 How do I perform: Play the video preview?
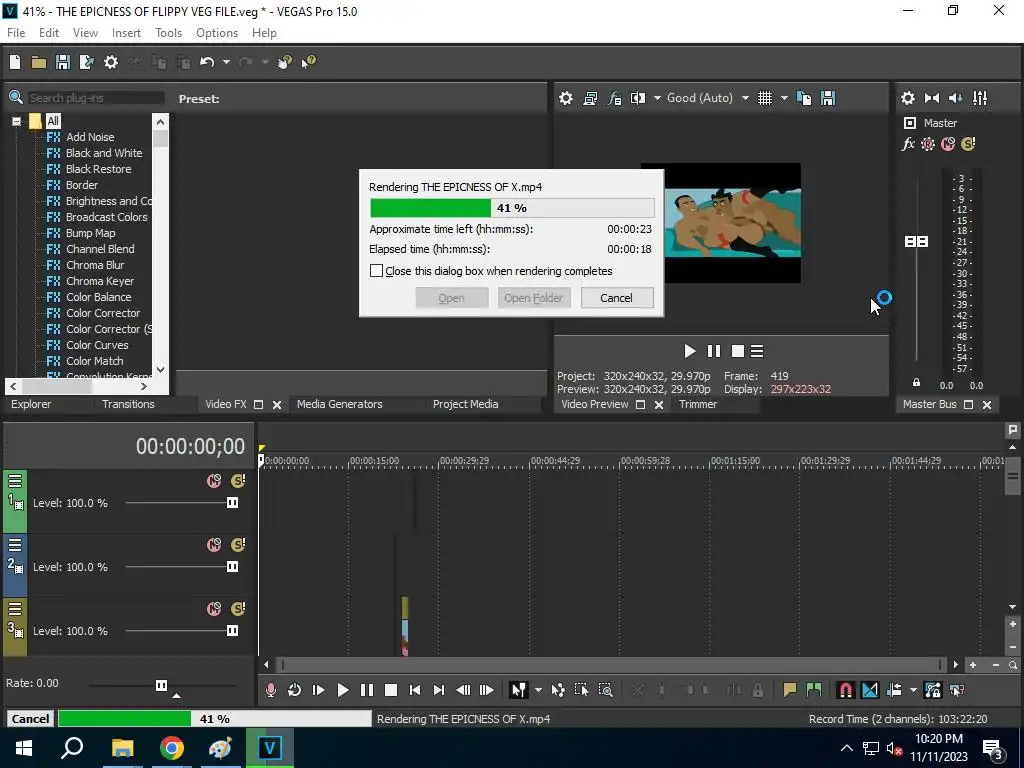[x=689, y=351]
